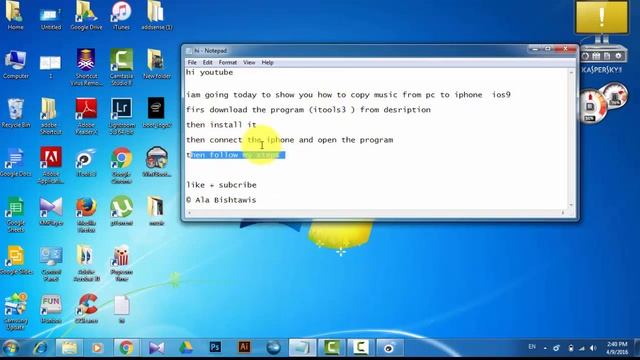This screenshot has width=640, height=360.
Task: Select the Lightroom desktop icon
Action: pyautogui.click(x=121, y=116)
